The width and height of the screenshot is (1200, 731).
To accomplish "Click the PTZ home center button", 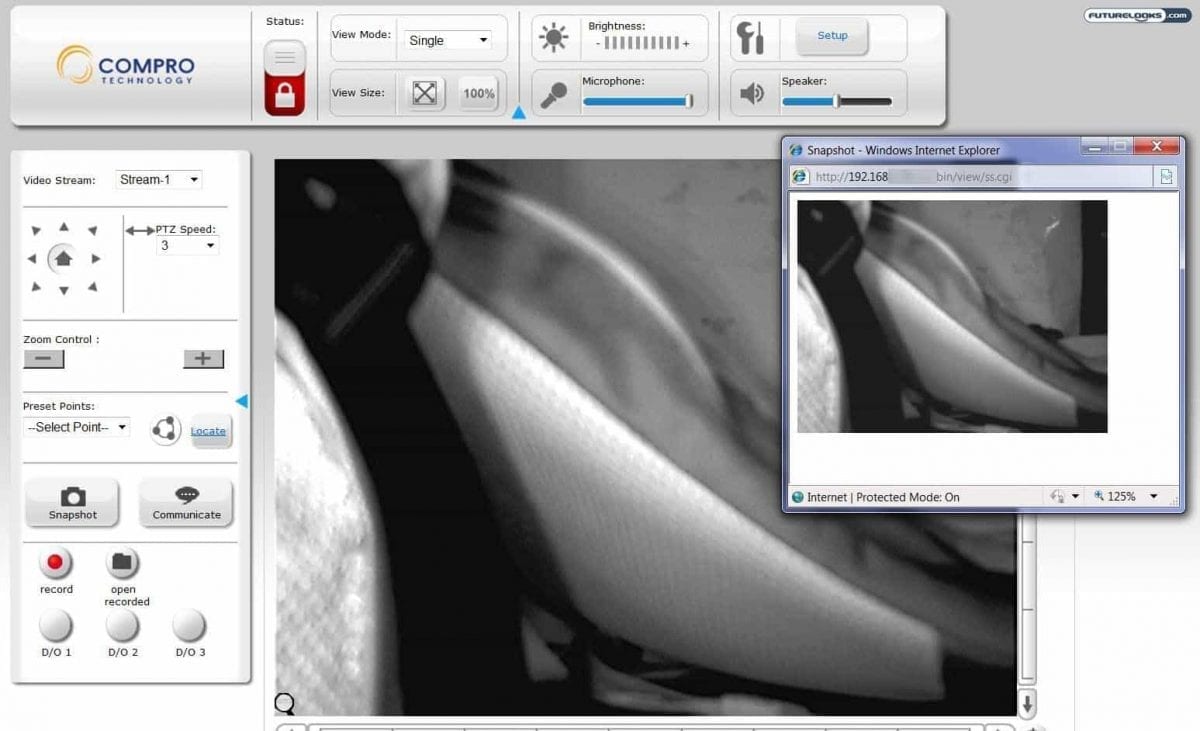I will (x=63, y=259).
